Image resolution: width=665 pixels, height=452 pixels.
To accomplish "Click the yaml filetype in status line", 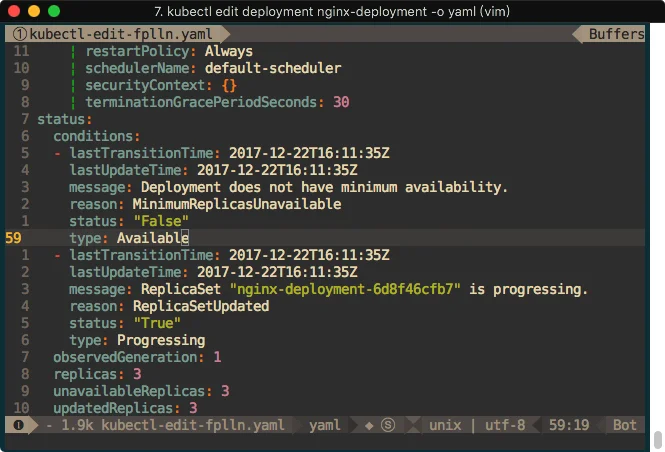I will point(325,425).
